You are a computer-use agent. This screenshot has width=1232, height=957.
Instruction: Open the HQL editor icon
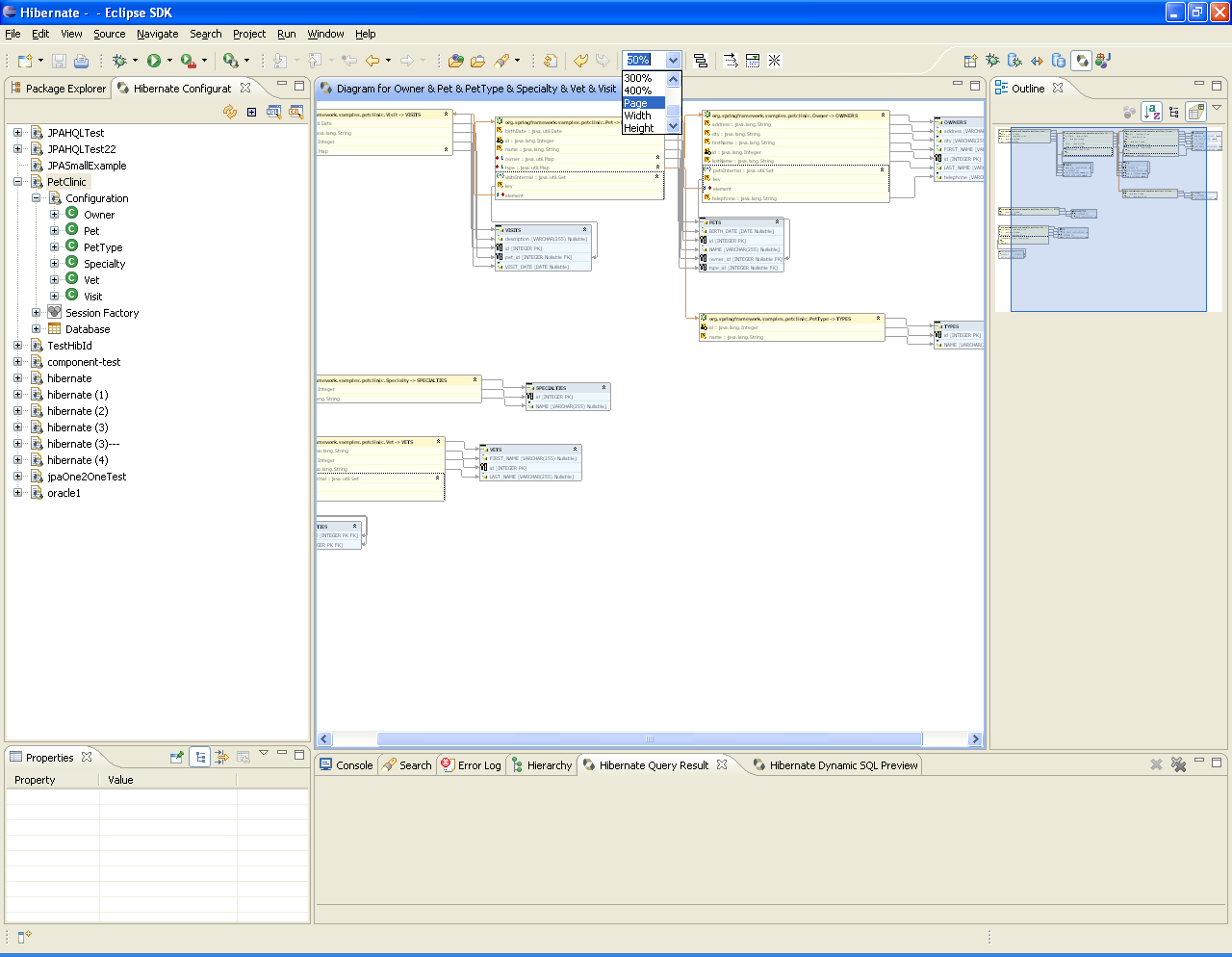(273, 112)
